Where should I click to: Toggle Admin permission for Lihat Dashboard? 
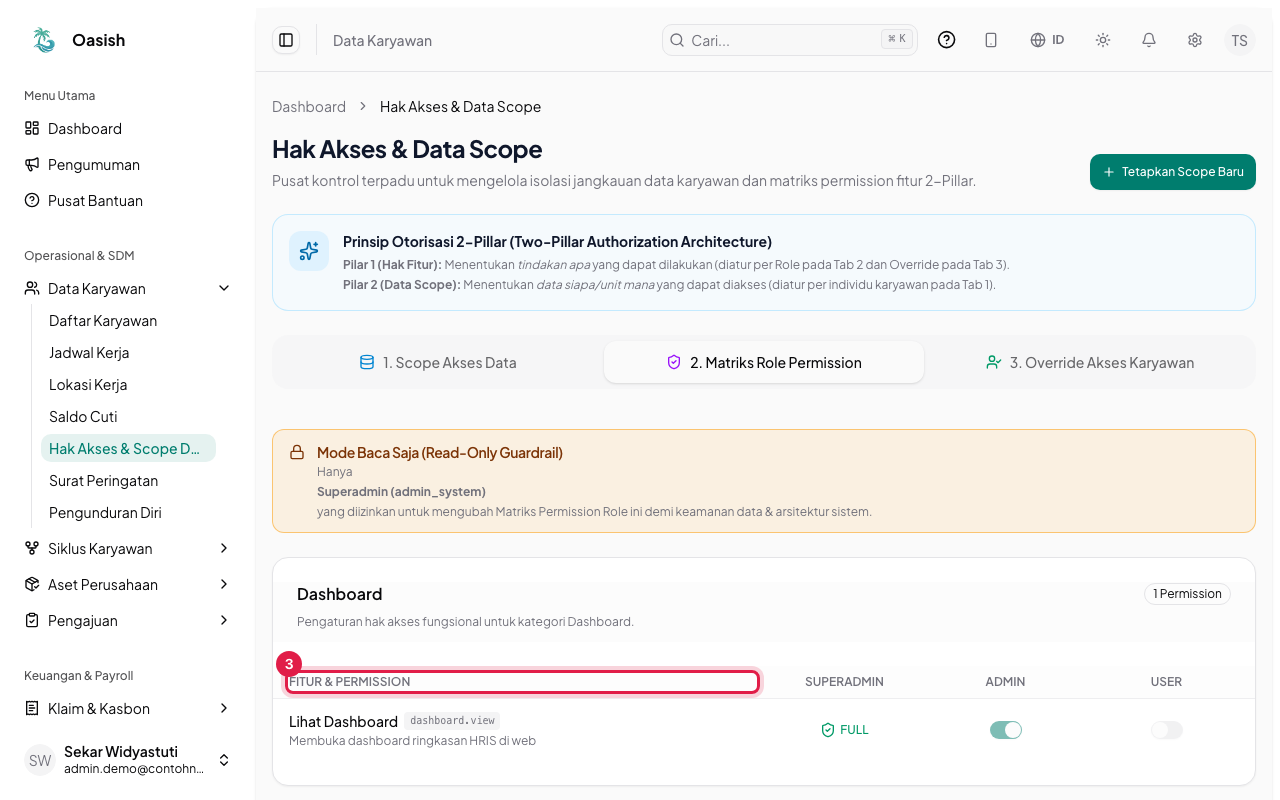pyautogui.click(x=1005, y=730)
